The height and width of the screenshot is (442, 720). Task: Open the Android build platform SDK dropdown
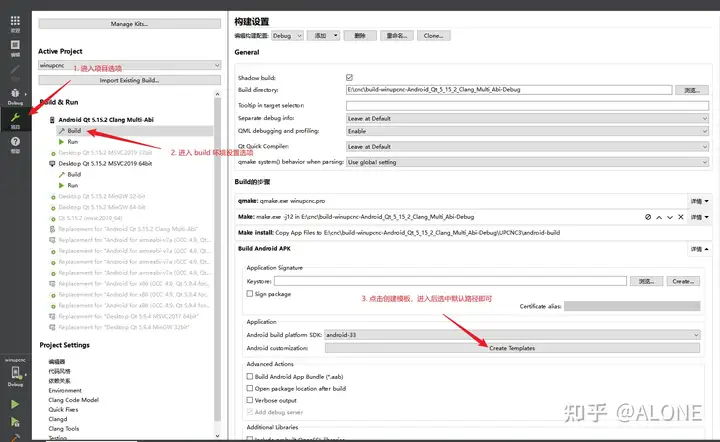[512, 335]
